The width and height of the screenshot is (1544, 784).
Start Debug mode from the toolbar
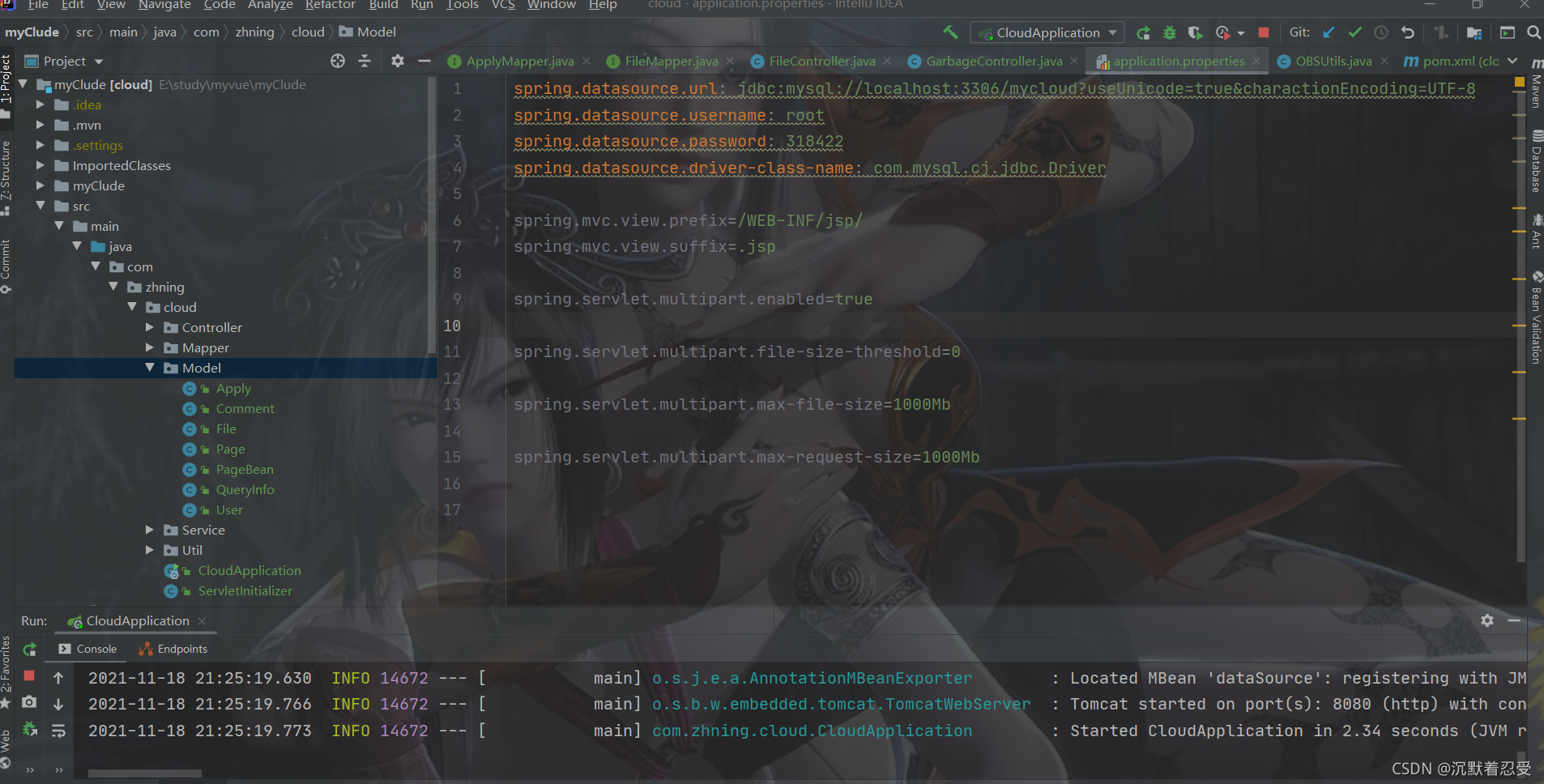1169,32
